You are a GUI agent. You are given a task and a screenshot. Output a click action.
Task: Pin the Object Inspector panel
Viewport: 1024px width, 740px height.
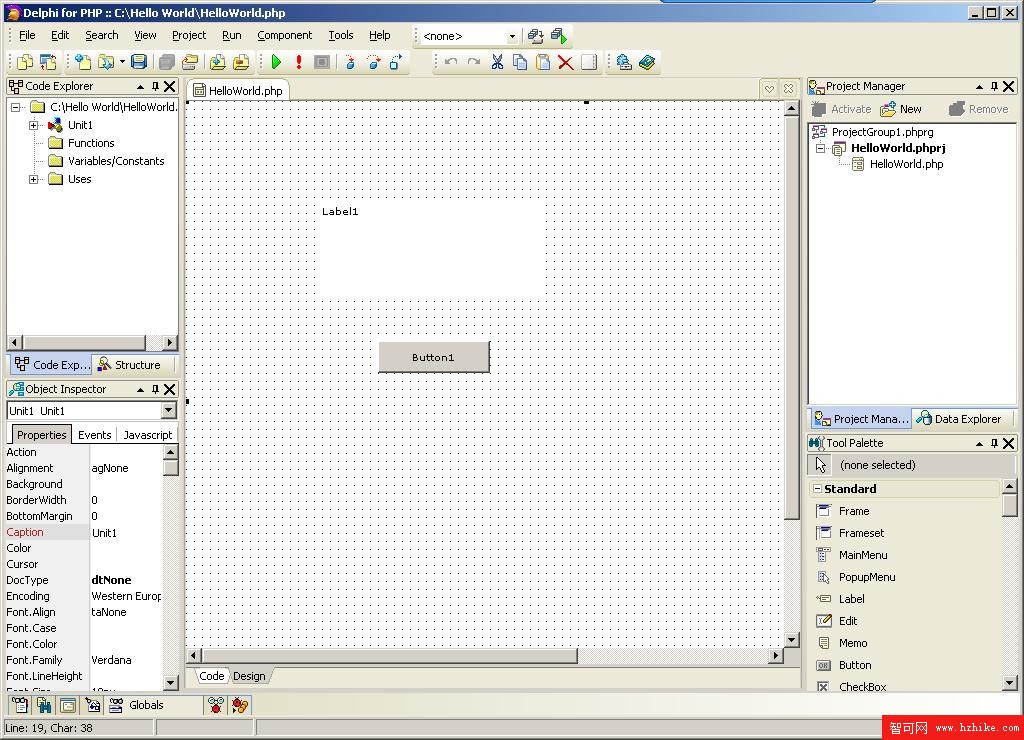pyautogui.click(x=155, y=389)
